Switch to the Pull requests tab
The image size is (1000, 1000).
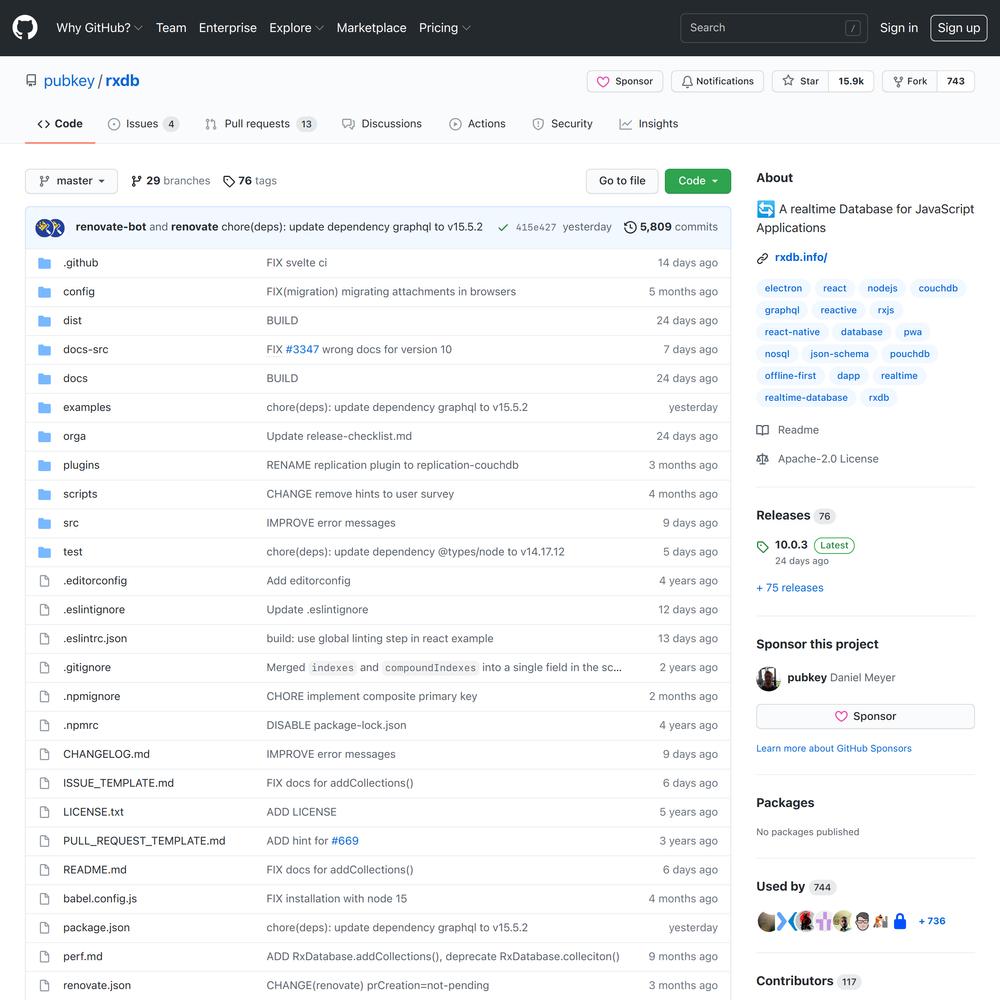260,124
